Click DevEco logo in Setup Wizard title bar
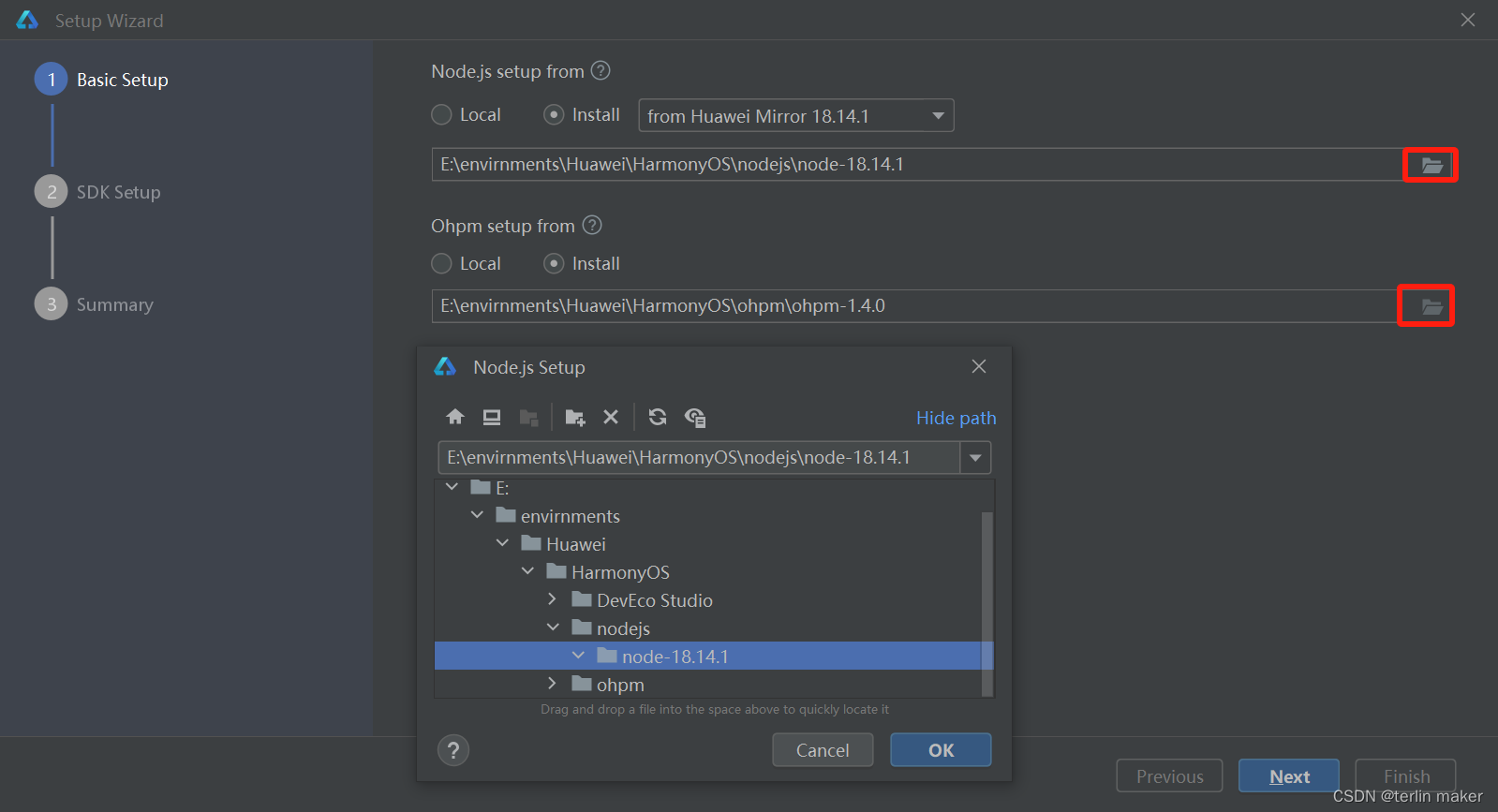The image size is (1498, 812). (27, 20)
